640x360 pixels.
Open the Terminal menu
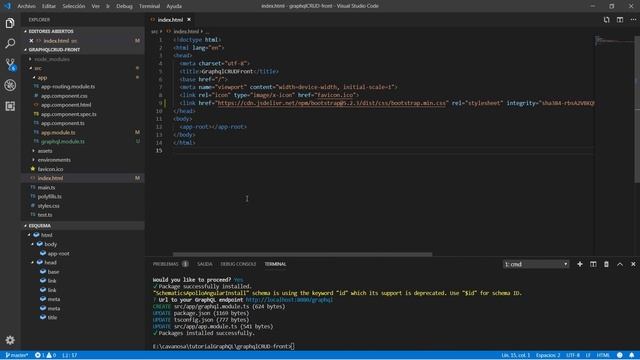tap(149, 6)
